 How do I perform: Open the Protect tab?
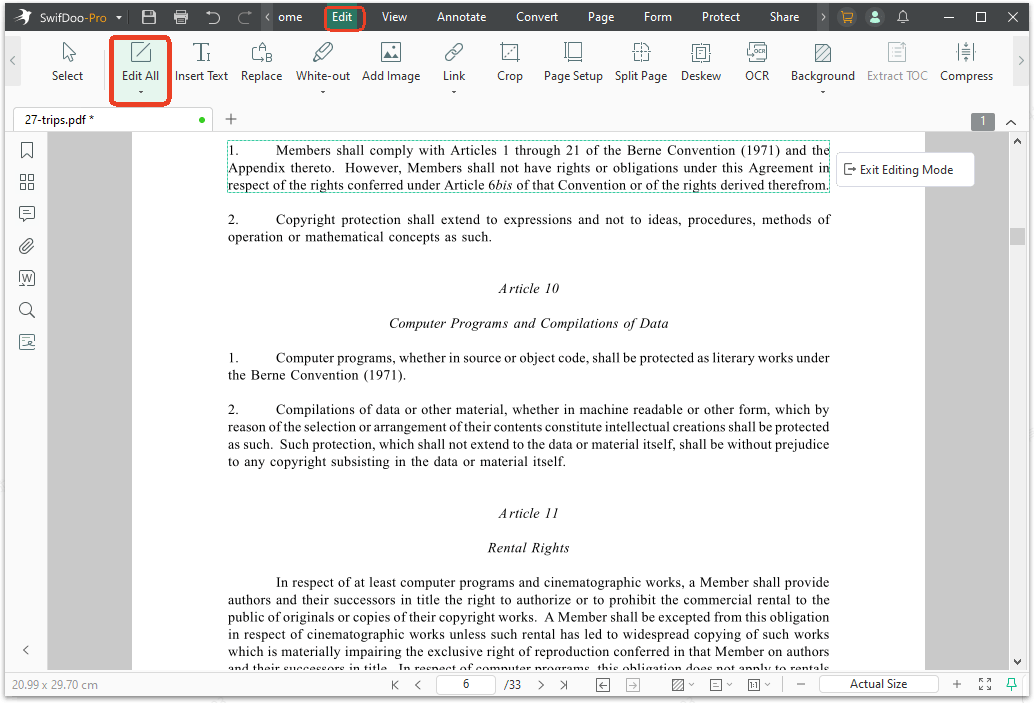(x=721, y=17)
